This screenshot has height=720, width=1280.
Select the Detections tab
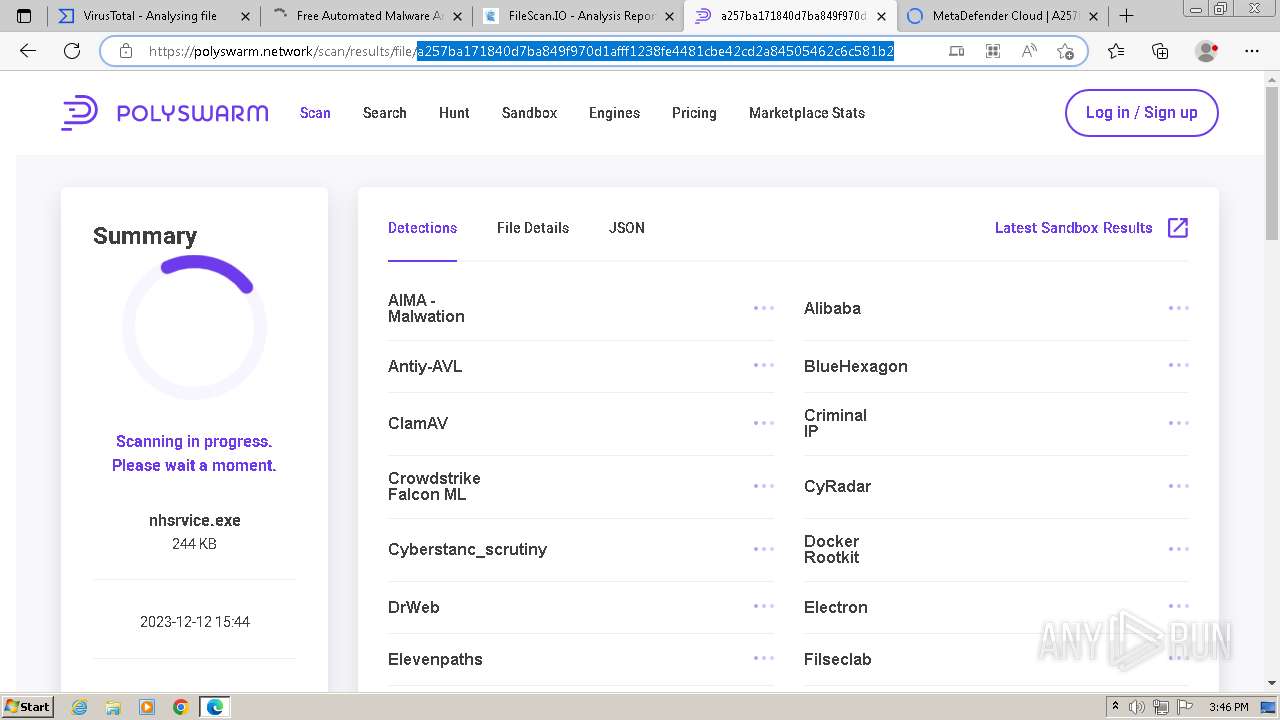[422, 228]
